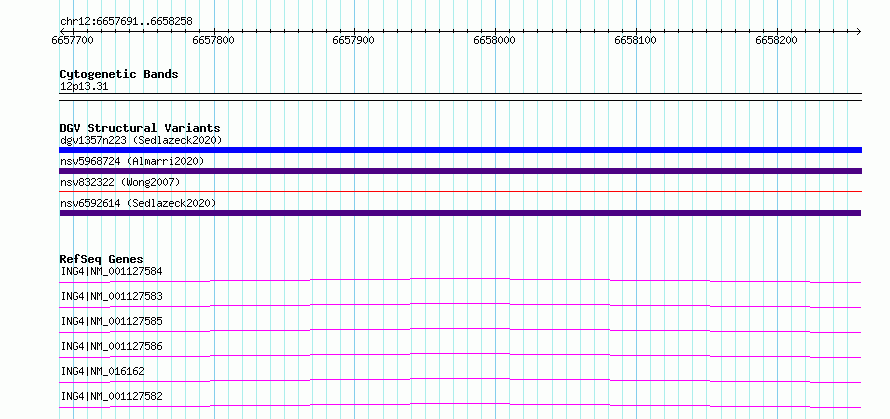Open transcript ING4|NM_001127582
Image resolution: width=890 pixels, height=419 pixels.
pyautogui.click(x=111, y=396)
